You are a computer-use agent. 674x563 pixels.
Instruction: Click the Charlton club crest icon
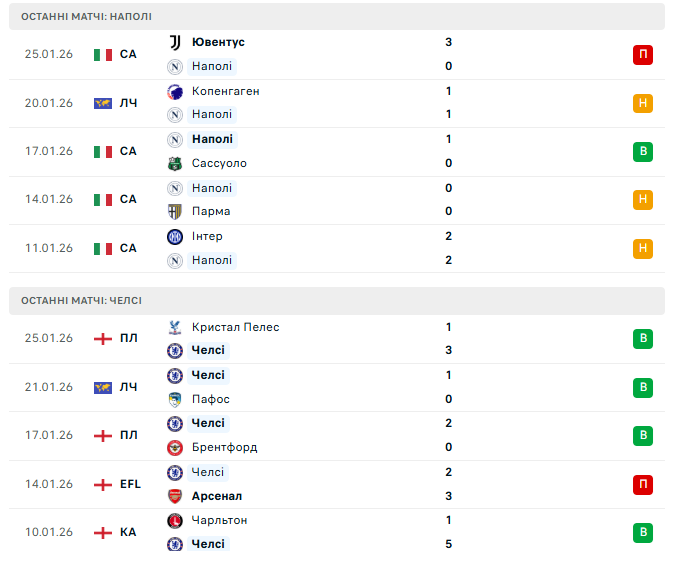(x=175, y=520)
